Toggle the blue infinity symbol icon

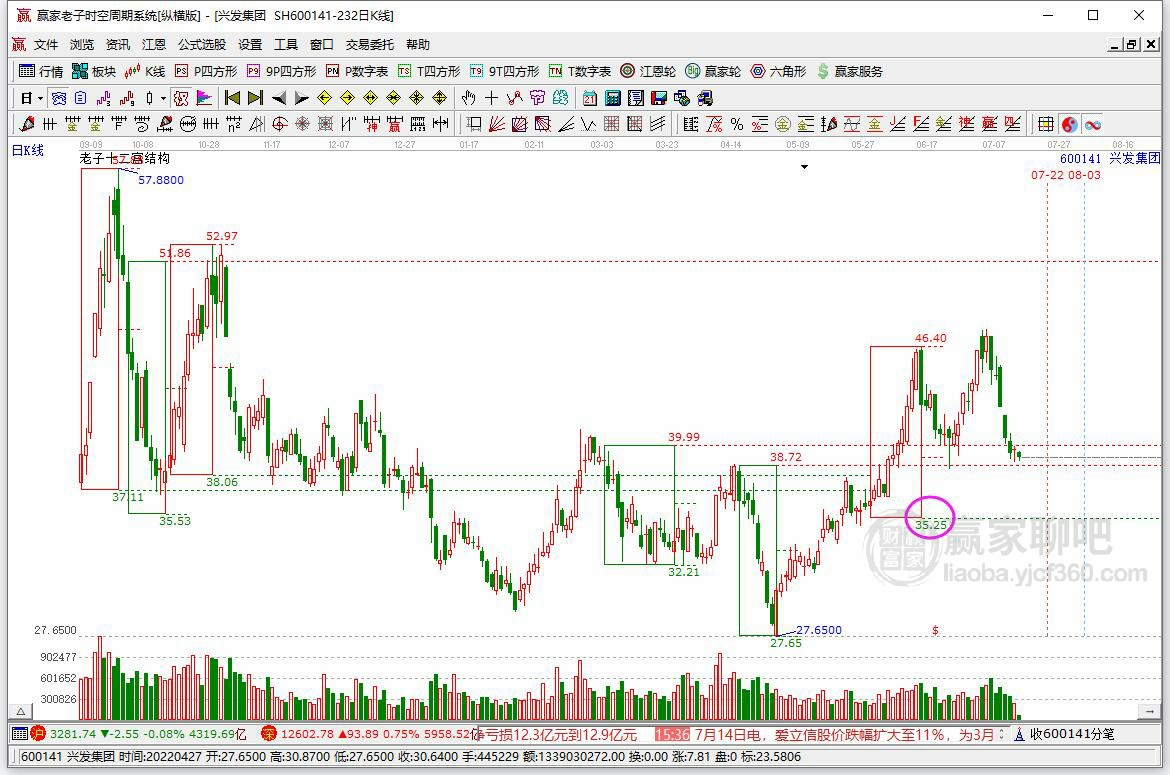point(1093,124)
